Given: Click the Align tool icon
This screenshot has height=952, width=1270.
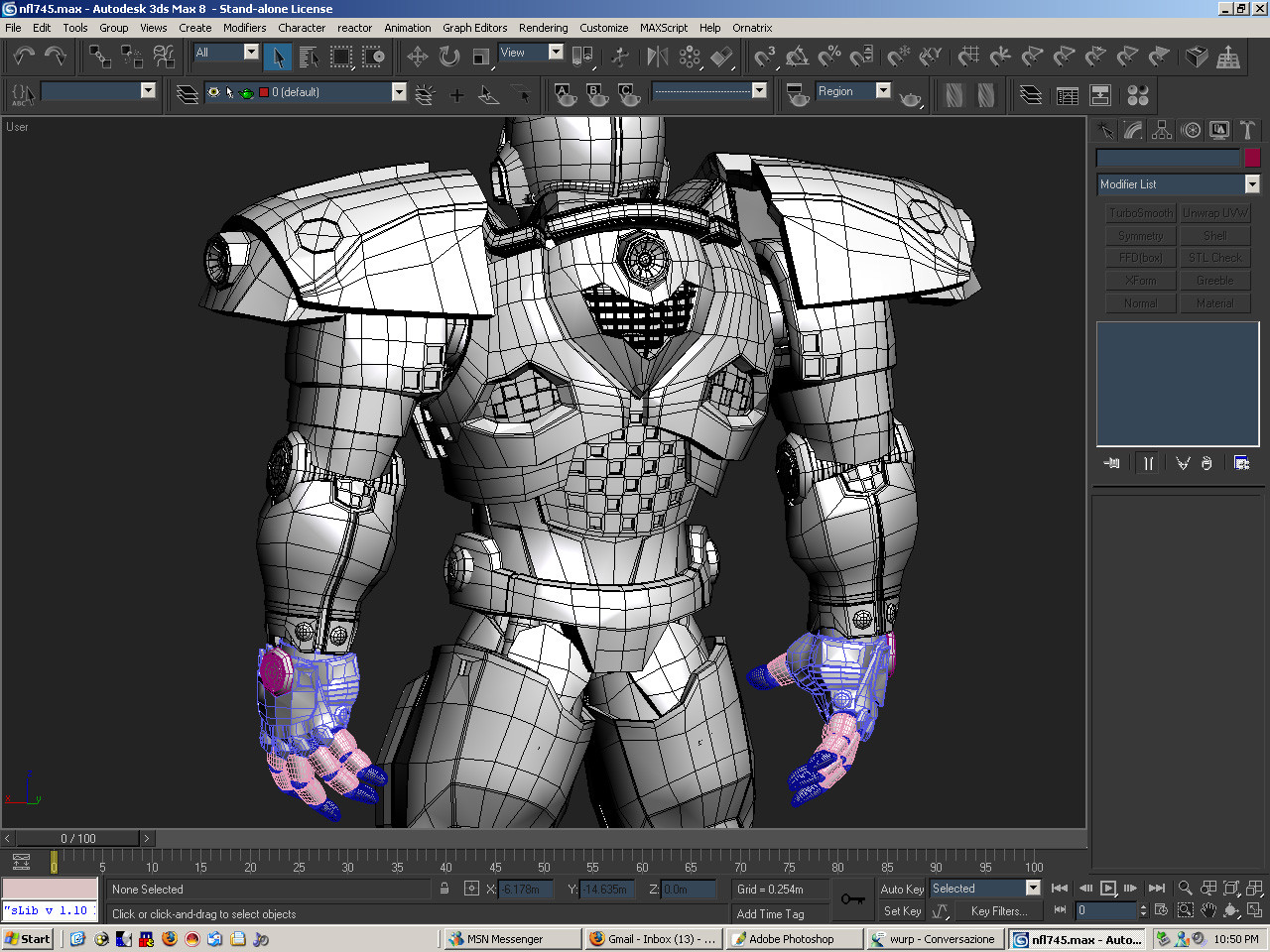Looking at the screenshot, I should pyautogui.click(x=722, y=57).
